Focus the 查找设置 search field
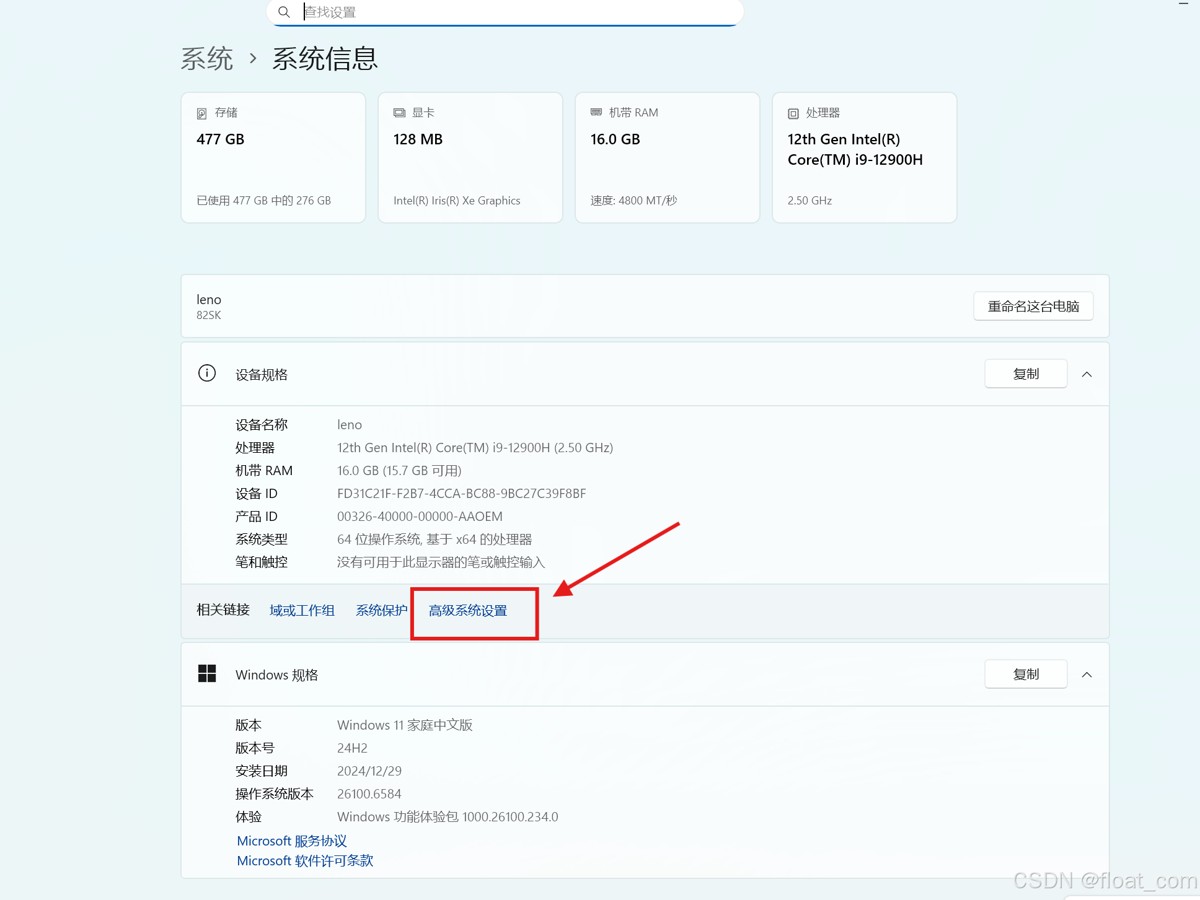 [x=505, y=12]
